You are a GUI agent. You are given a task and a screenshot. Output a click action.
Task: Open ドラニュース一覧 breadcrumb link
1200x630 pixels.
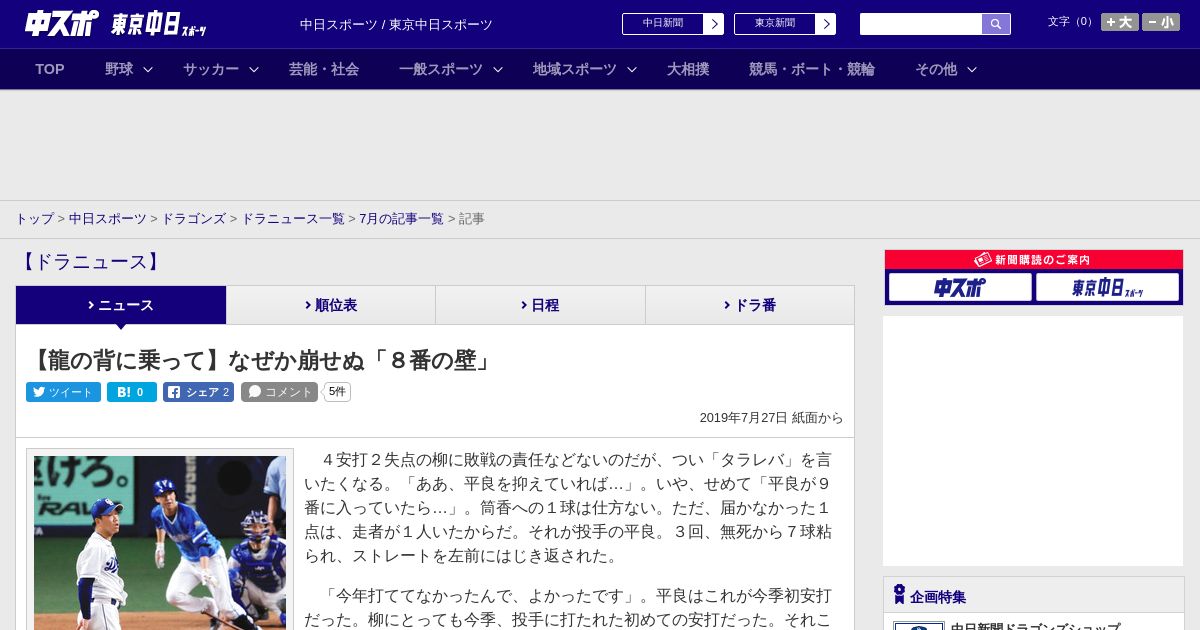pyautogui.click(x=293, y=219)
